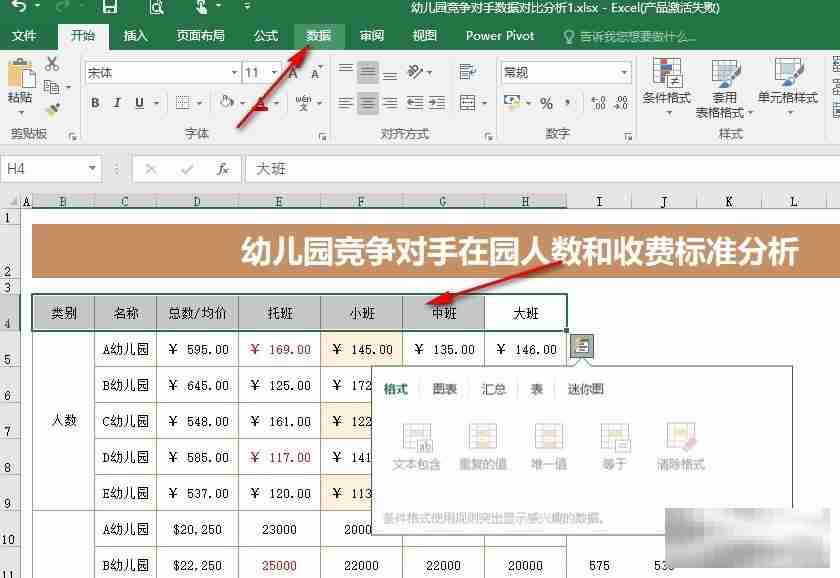The height and width of the screenshot is (578, 840).
Task: Click the percent style (%) icon
Action: coord(546,103)
